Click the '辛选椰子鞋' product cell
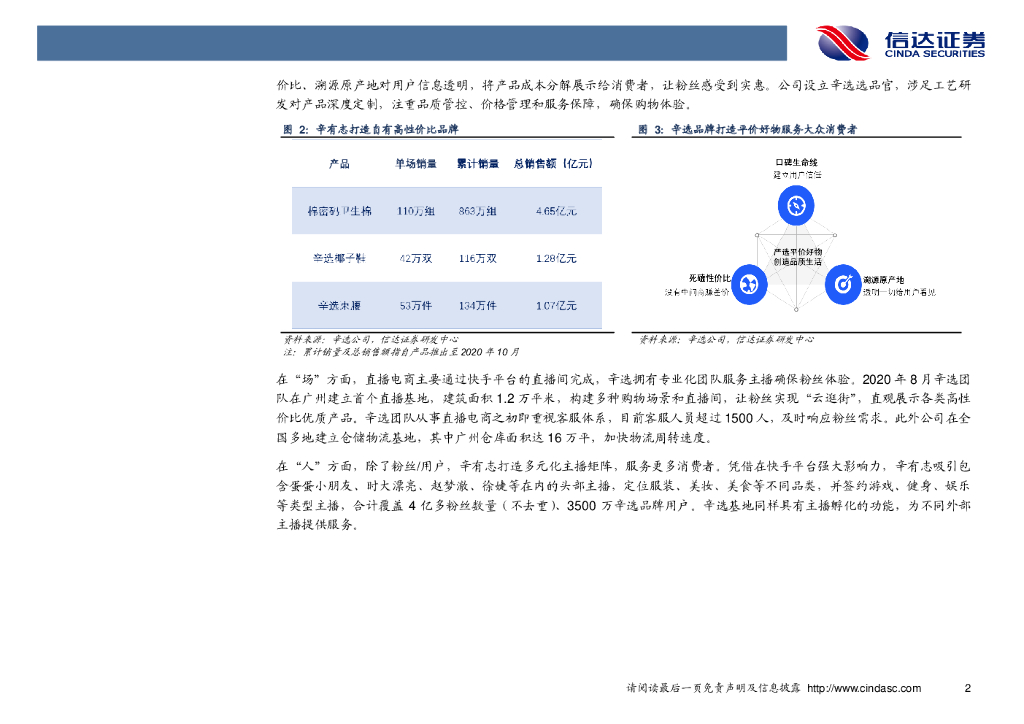This screenshot has width=1024, height=724. (x=340, y=259)
